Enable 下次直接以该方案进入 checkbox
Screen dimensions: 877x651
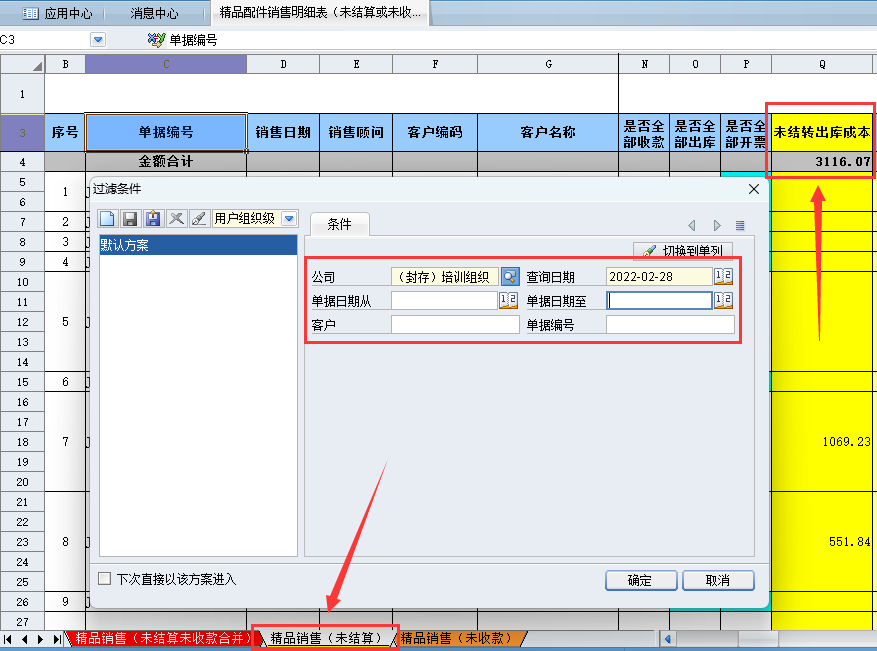pyautogui.click(x=105, y=579)
